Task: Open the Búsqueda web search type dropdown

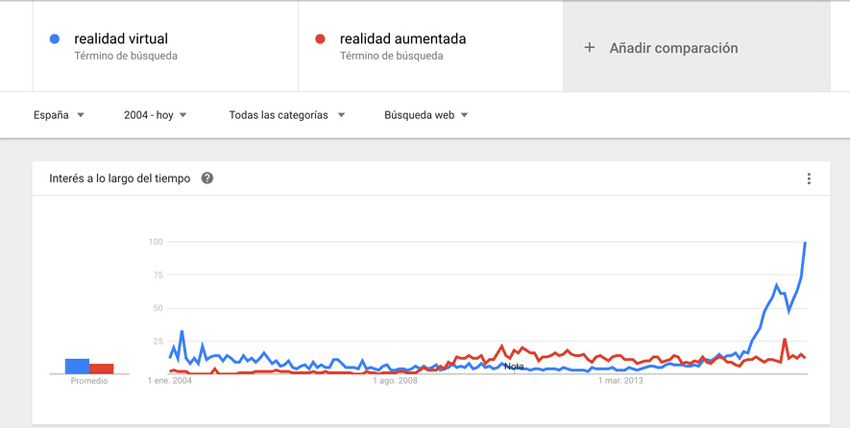Action: click(x=426, y=115)
